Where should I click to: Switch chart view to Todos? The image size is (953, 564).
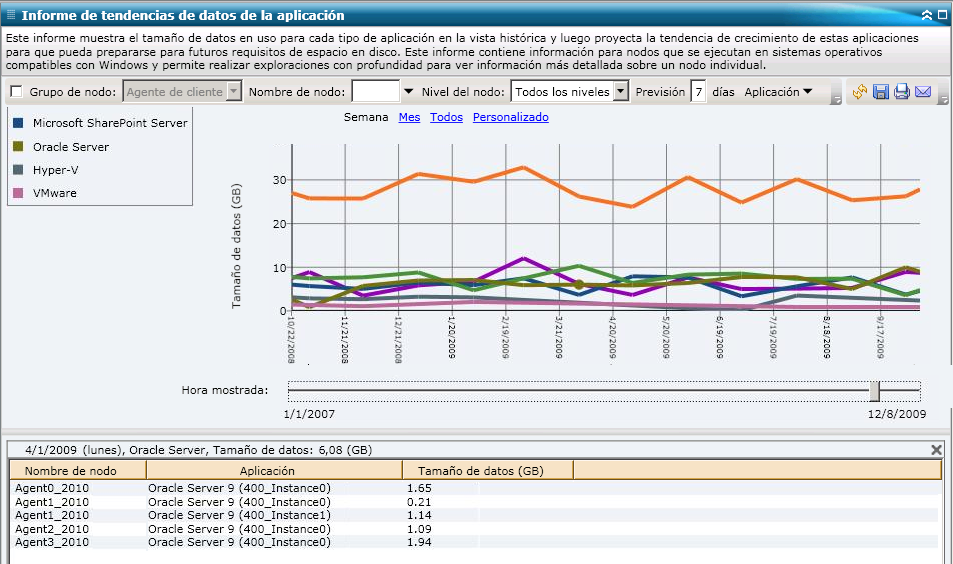pyautogui.click(x=446, y=117)
